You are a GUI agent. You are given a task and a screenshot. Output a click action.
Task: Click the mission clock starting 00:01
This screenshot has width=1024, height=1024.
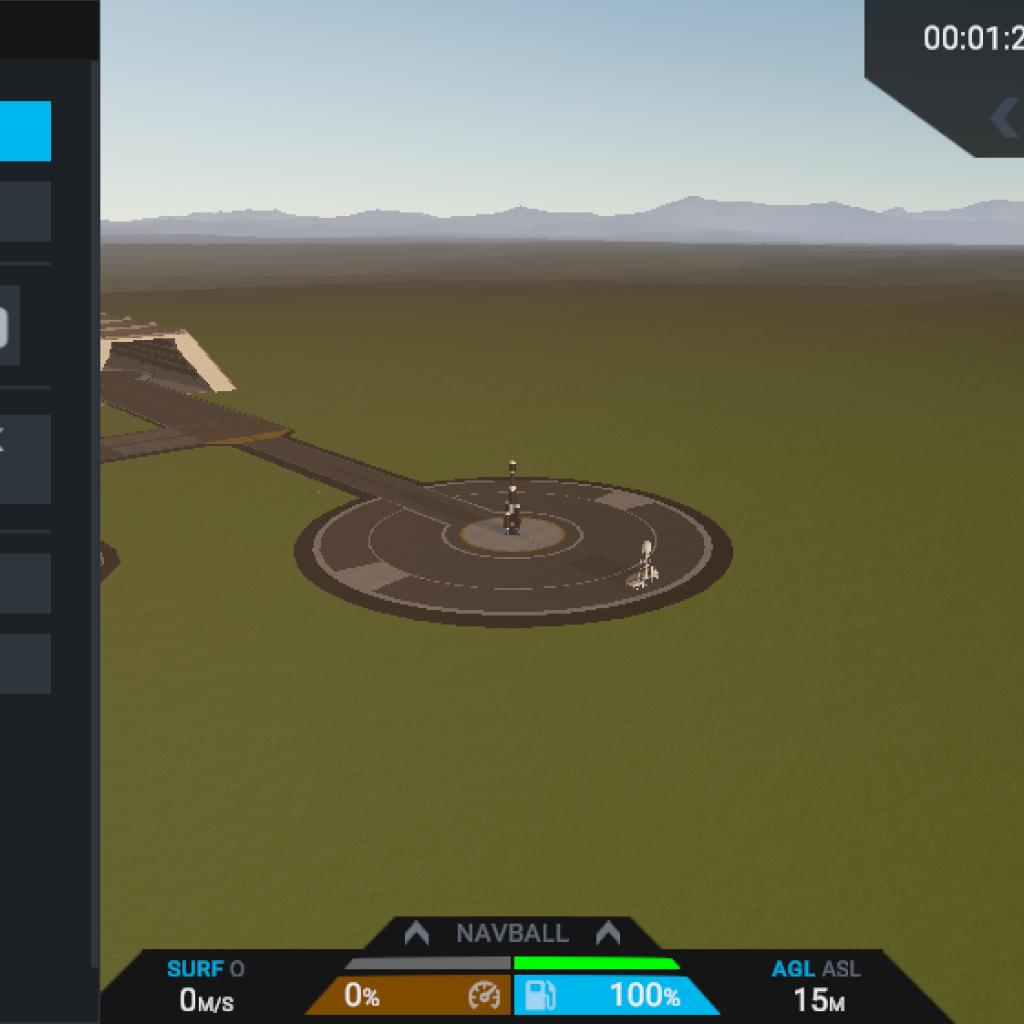click(x=973, y=39)
